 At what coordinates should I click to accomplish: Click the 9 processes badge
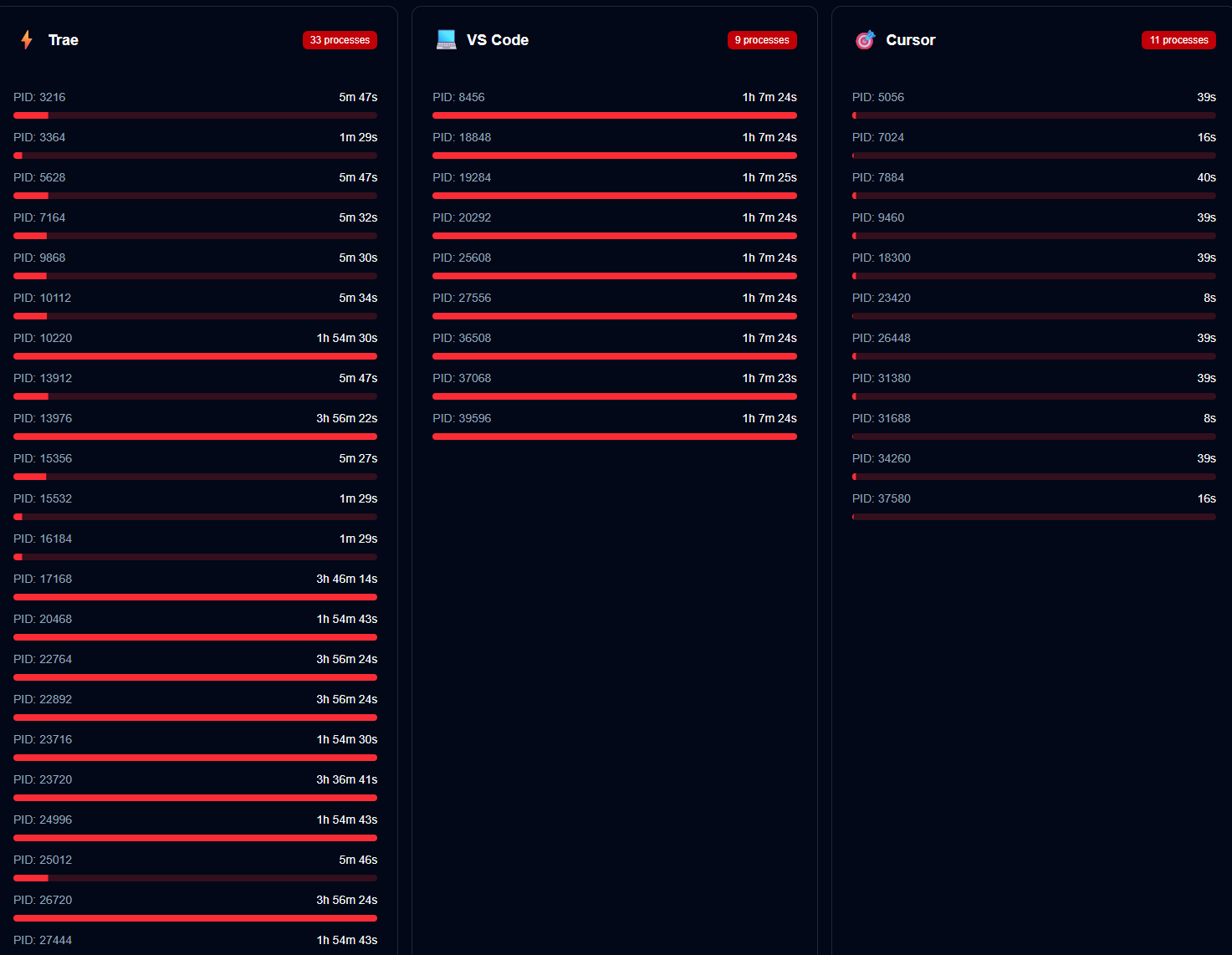point(762,40)
